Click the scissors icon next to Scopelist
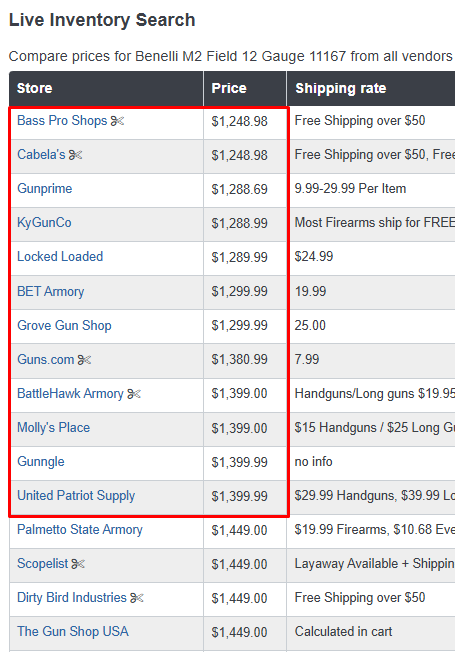455x652 pixels. coord(78,564)
